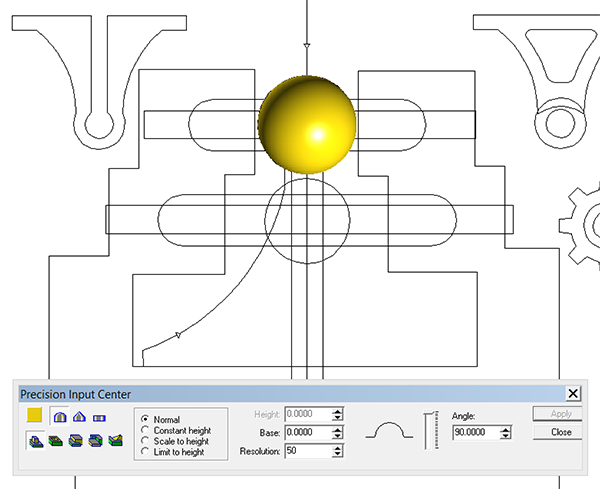
Task: Click the dome profile preview graphic
Action: [389, 430]
